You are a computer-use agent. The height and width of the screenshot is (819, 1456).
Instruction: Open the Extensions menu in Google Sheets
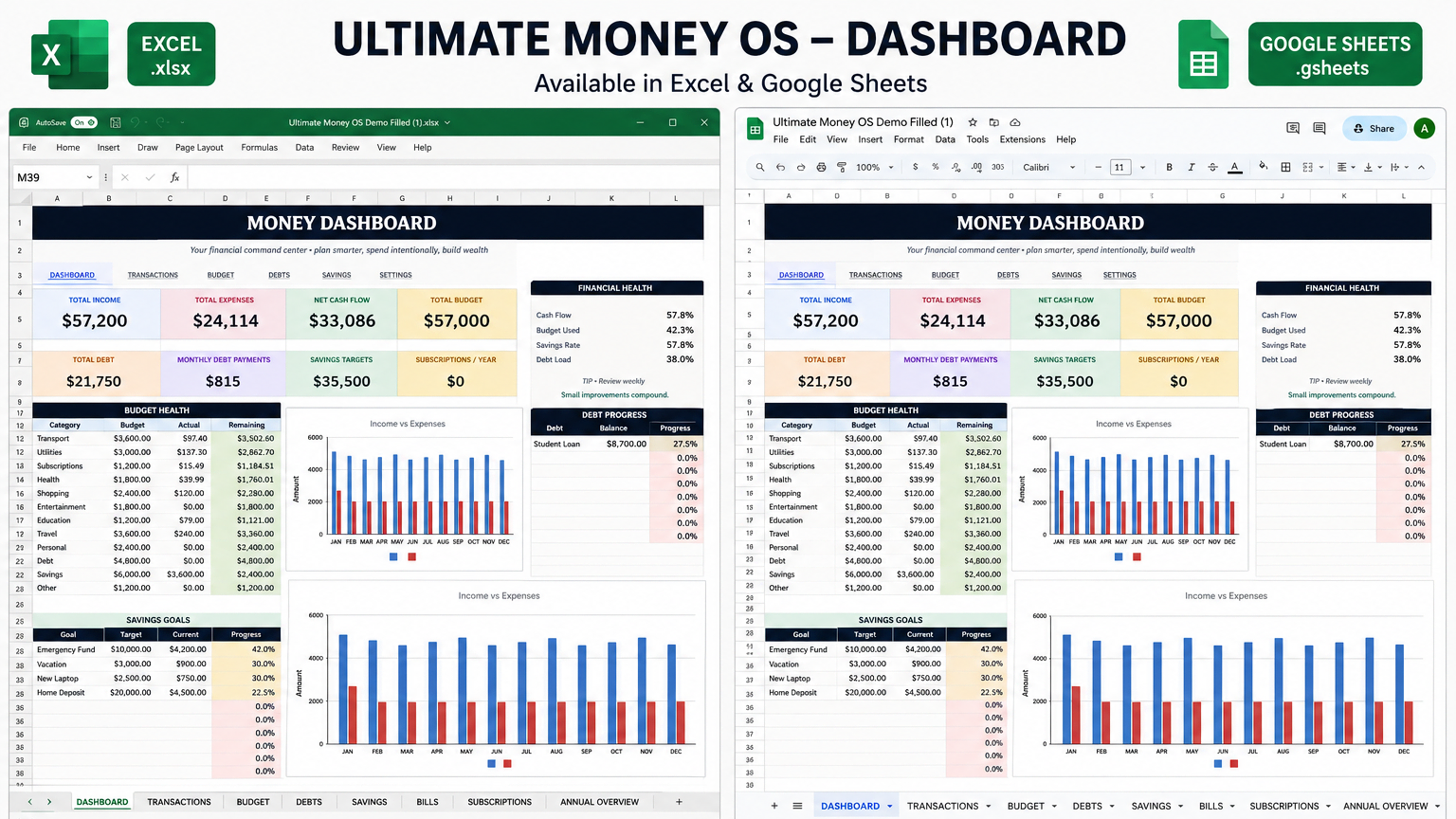[1022, 139]
